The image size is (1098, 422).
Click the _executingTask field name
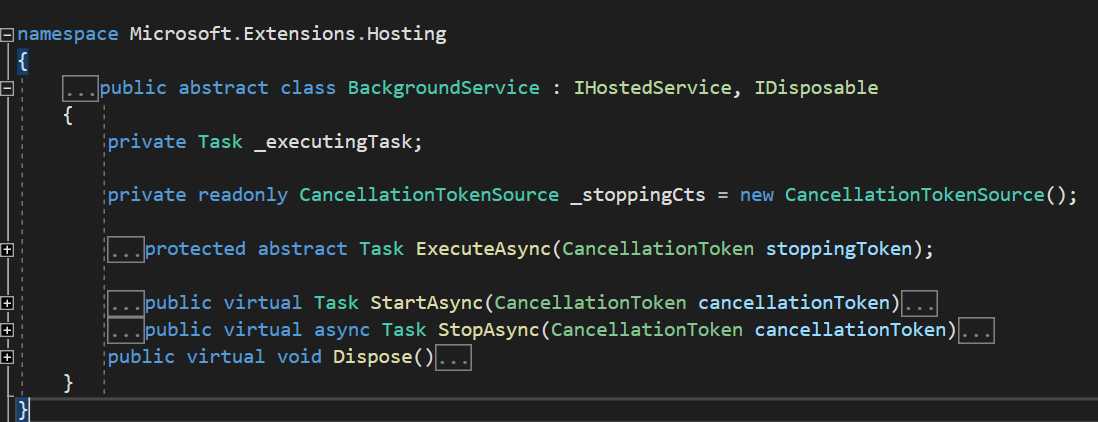click(333, 142)
